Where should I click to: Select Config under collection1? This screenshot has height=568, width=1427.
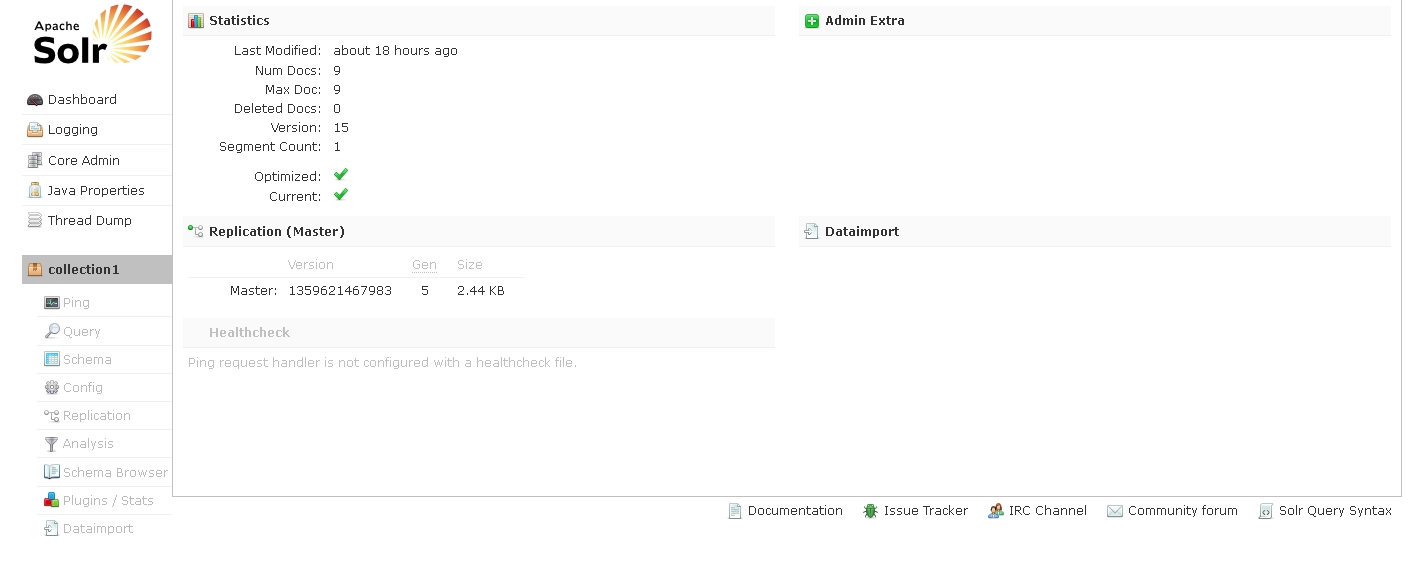point(82,388)
